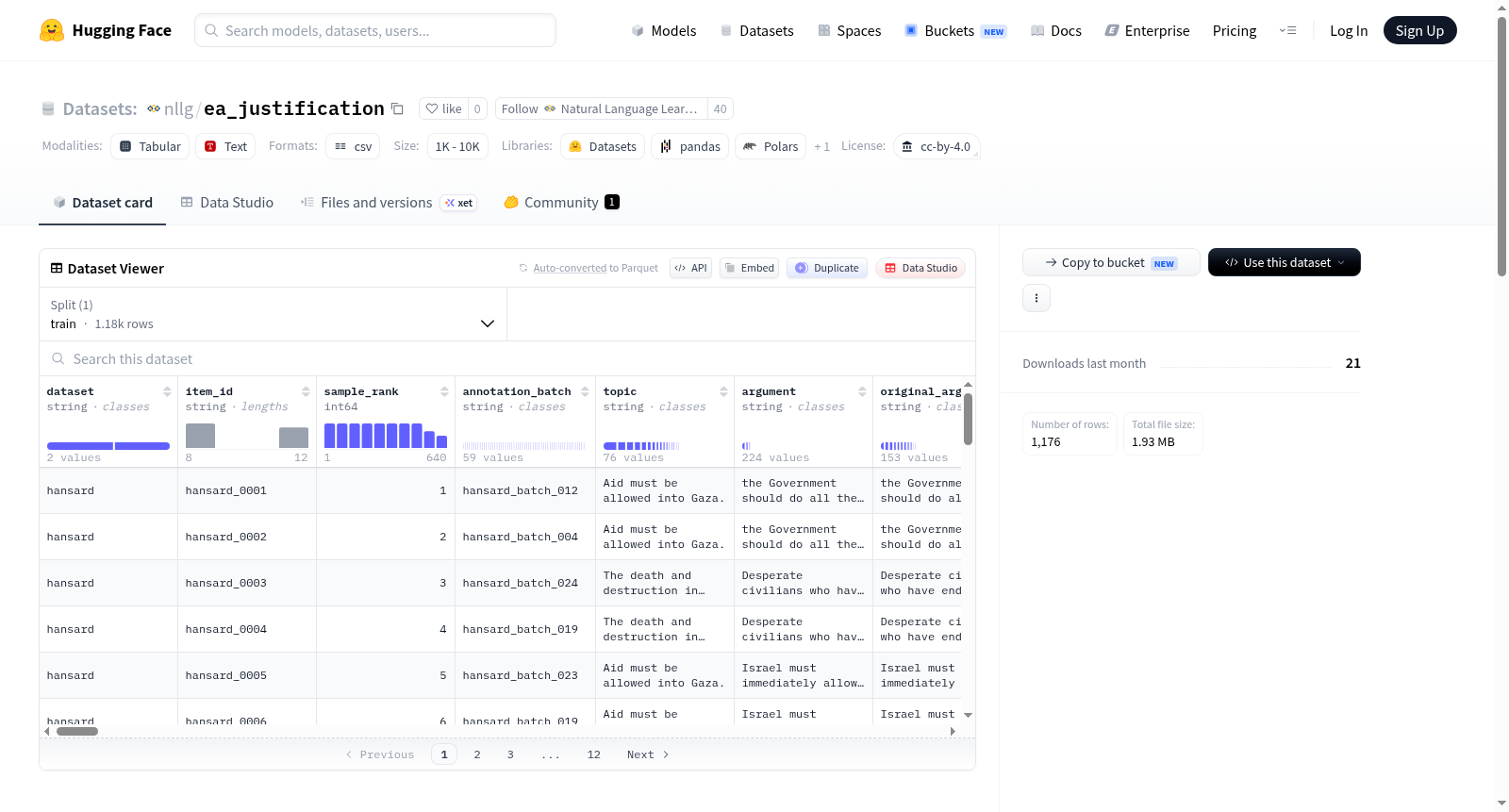Open the Community tab
This screenshot has width=1509, height=812.
[x=561, y=203]
